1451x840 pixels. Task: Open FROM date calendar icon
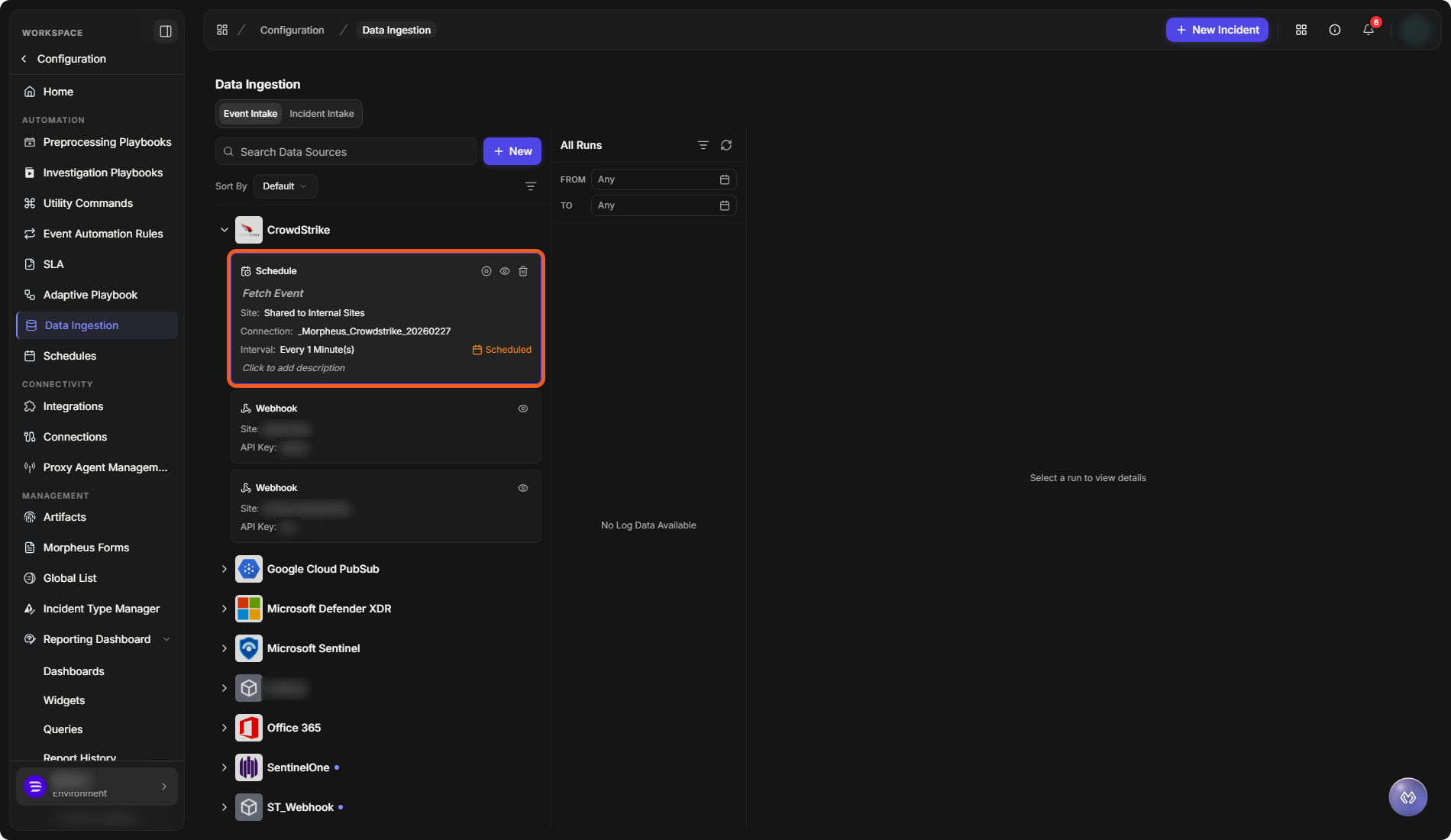pyautogui.click(x=725, y=179)
